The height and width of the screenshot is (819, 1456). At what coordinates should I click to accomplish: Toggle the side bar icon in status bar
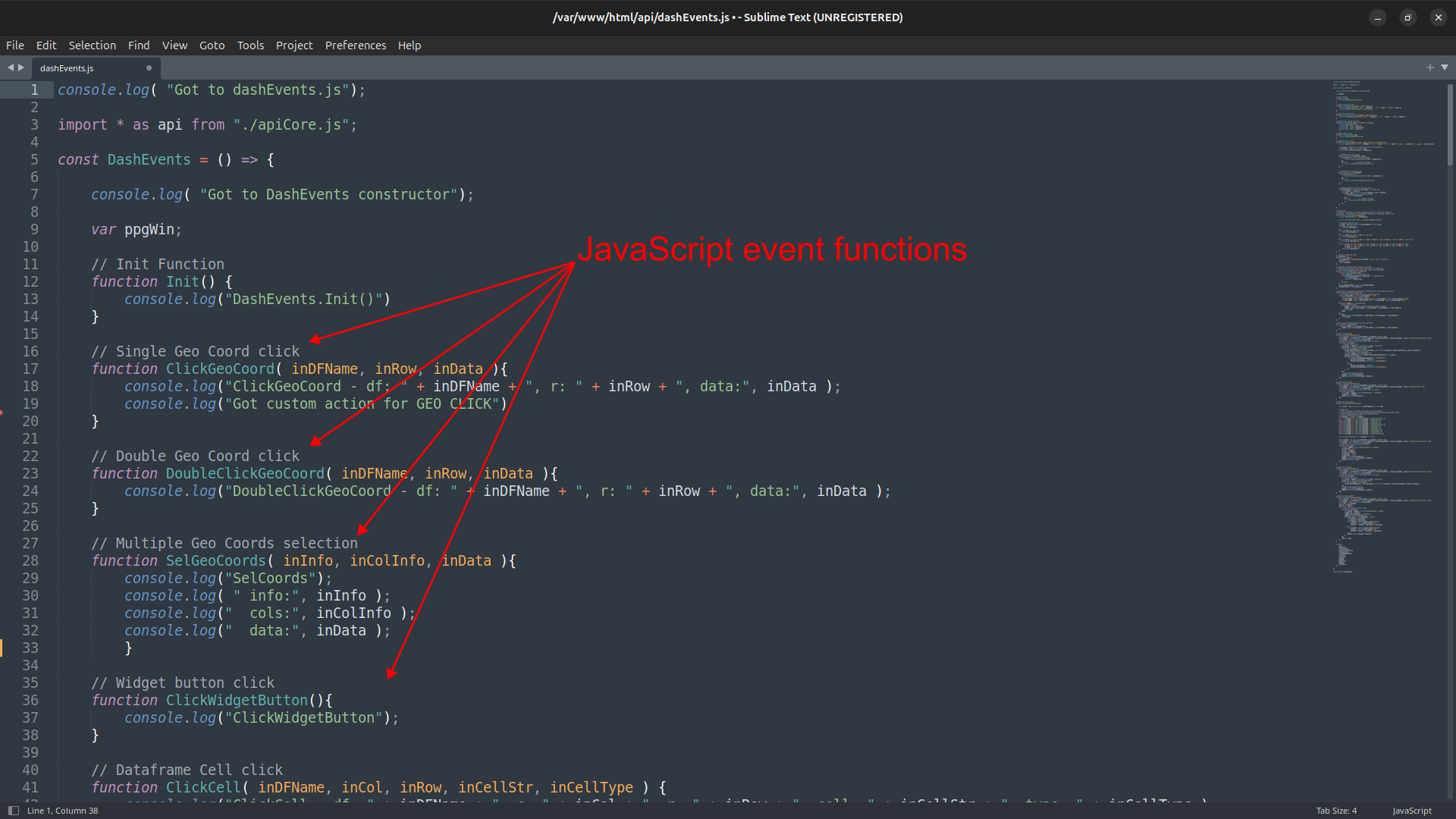coord(13,811)
